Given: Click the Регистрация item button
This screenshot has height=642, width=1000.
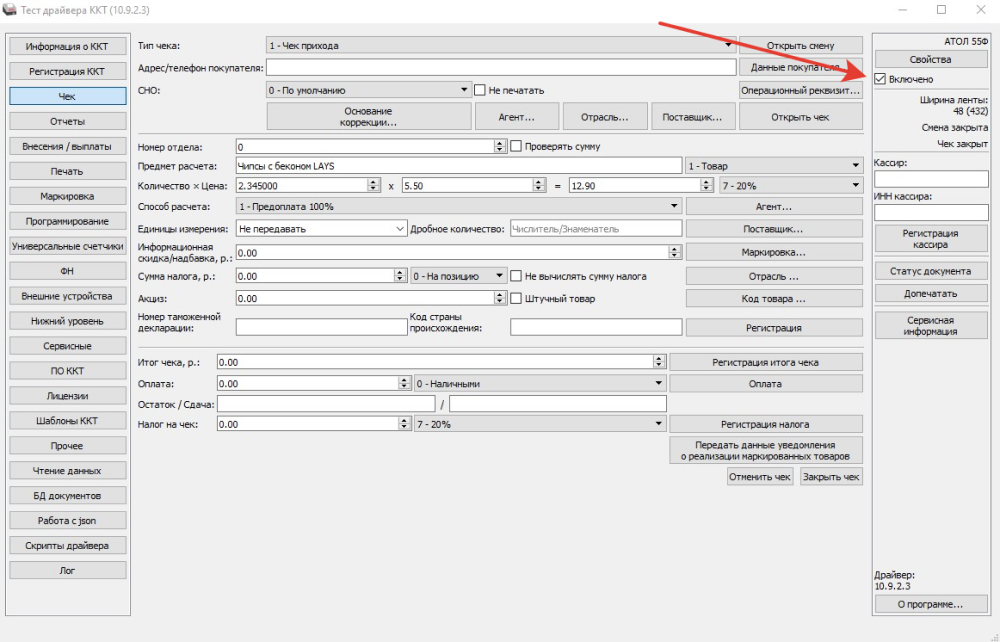Looking at the screenshot, I should (x=774, y=328).
